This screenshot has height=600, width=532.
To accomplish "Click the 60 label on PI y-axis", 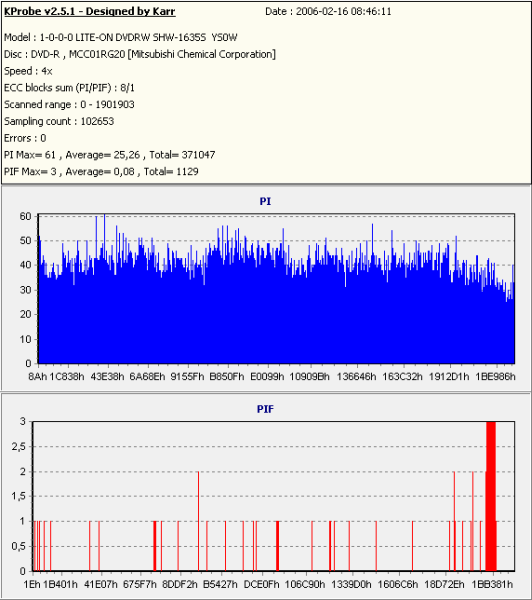I will coord(25,216).
